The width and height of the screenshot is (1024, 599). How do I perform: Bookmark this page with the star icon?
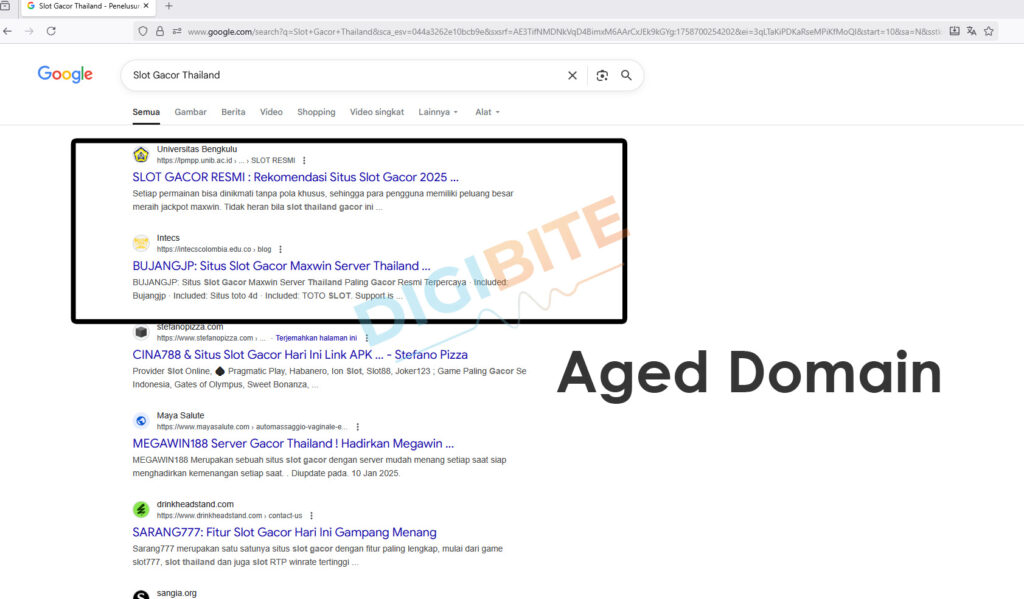click(x=989, y=31)
